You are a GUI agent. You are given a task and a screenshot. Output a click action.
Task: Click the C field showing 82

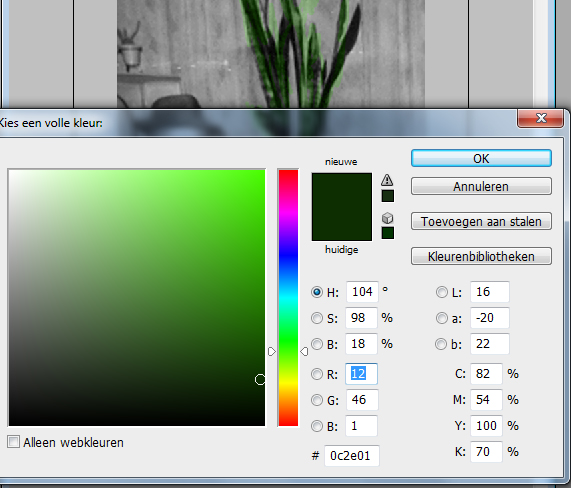point(487,374)
